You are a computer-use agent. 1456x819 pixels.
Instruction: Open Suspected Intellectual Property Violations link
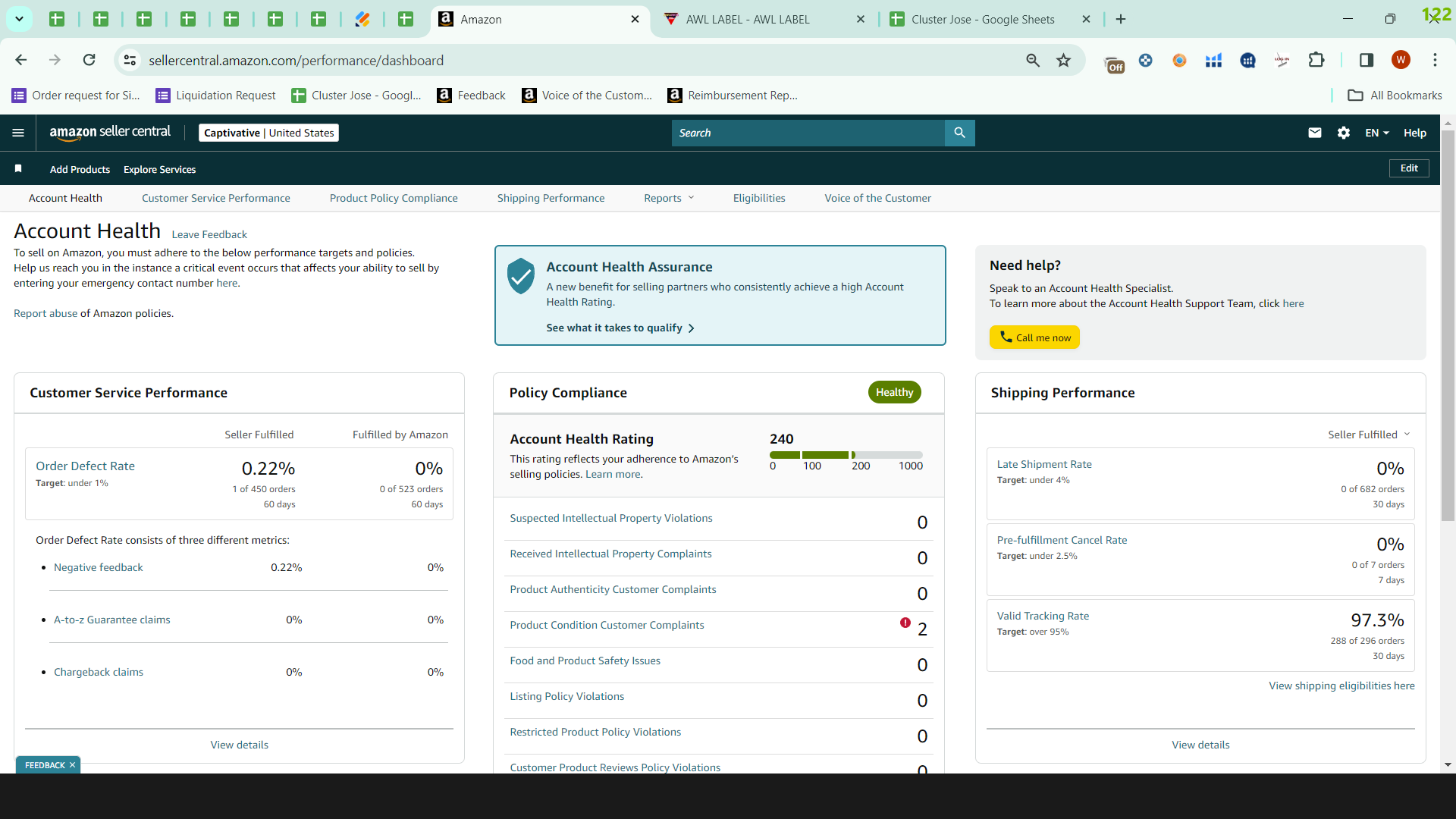tap(611, 518)
